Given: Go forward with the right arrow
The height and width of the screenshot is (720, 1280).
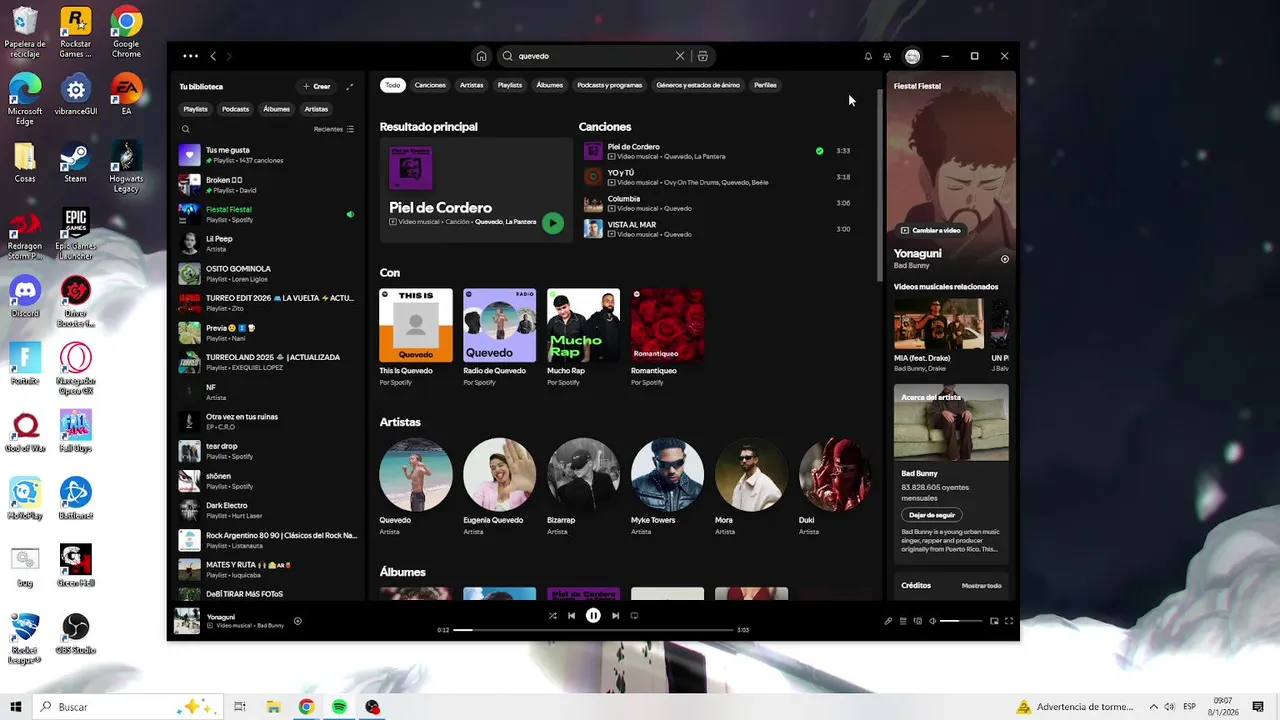Looking at the screenshot, I should pyautogui.click(x=229, y=56).
